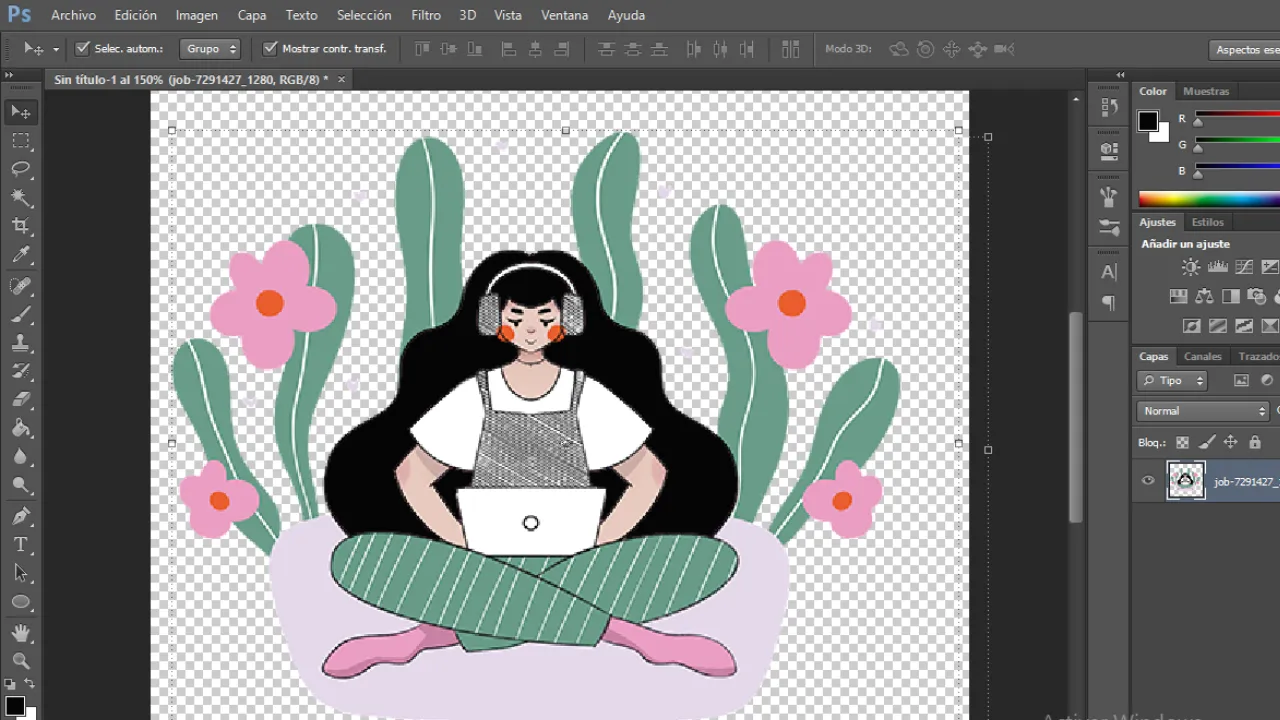Add a Curves adjustment

tap(1244, 267)
